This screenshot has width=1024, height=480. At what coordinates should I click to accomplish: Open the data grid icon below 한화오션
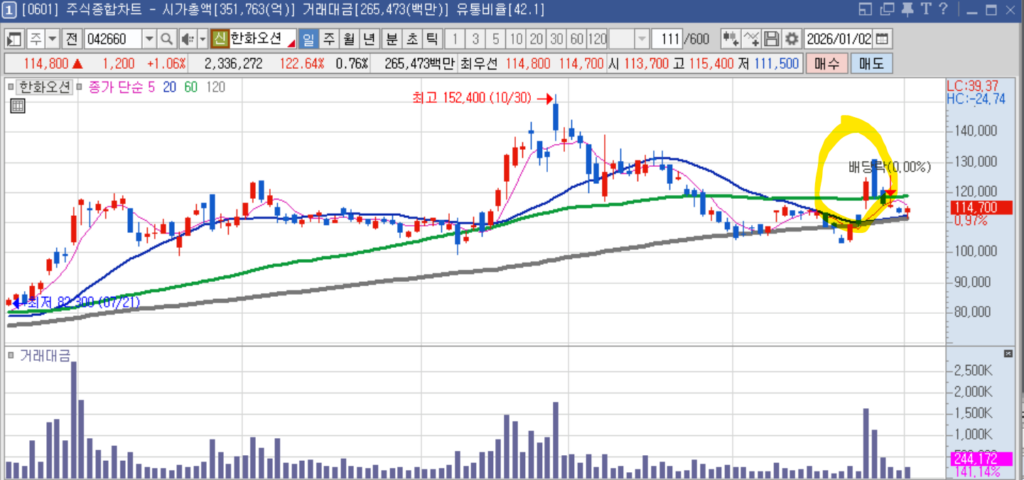tap(17, 107)
